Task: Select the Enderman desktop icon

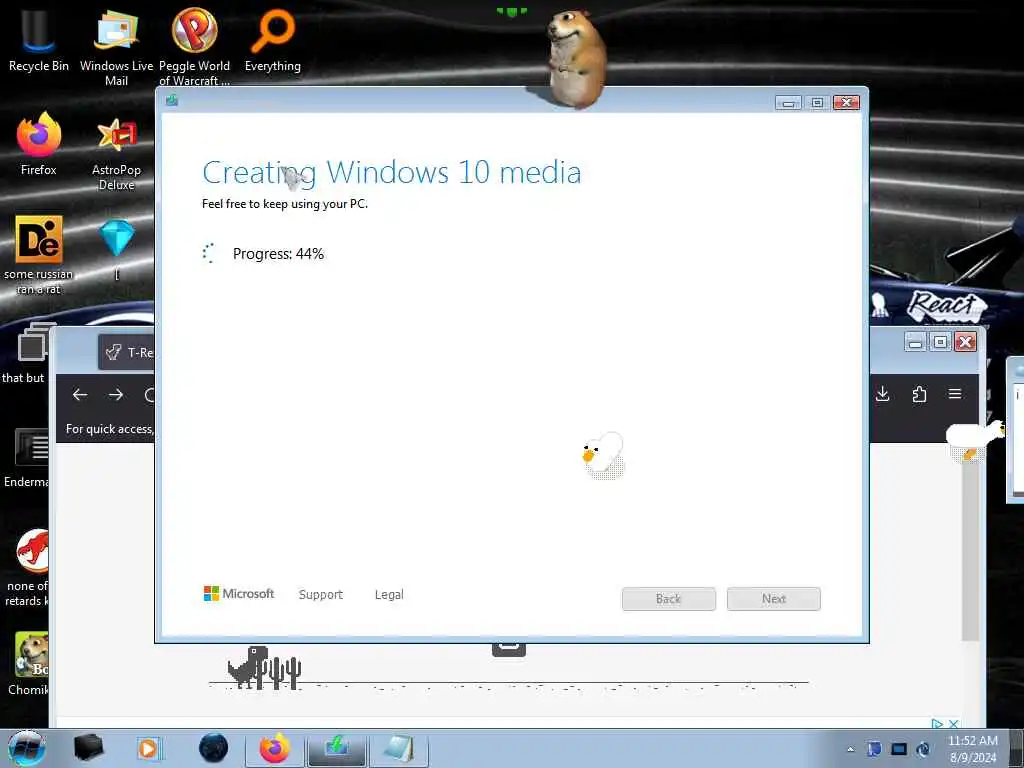Action: pyautogui.click(x=26, y=457)
